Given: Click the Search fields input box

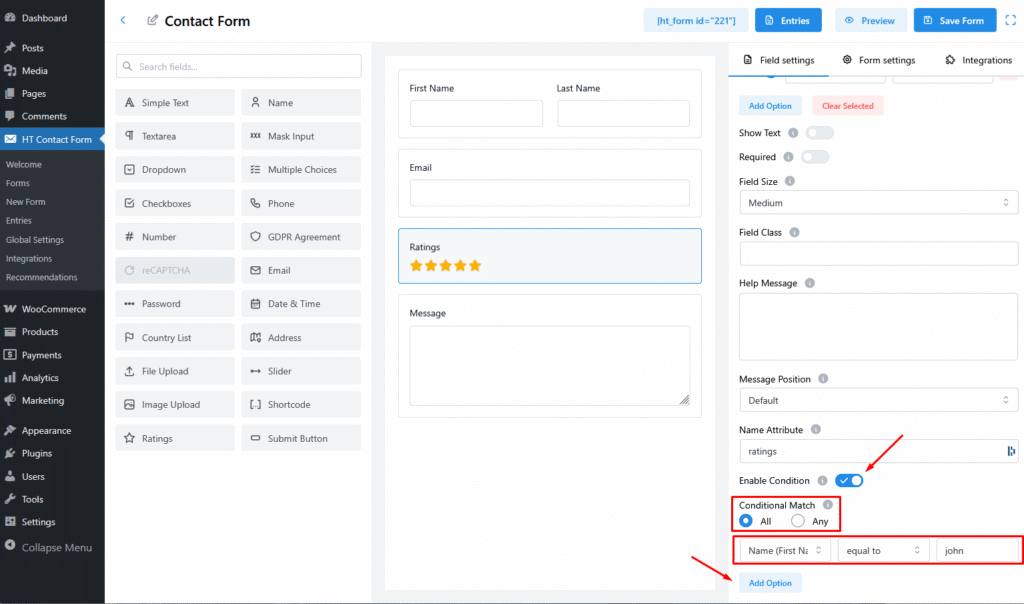Looking at the screenshot, I should tap(238, 66).
